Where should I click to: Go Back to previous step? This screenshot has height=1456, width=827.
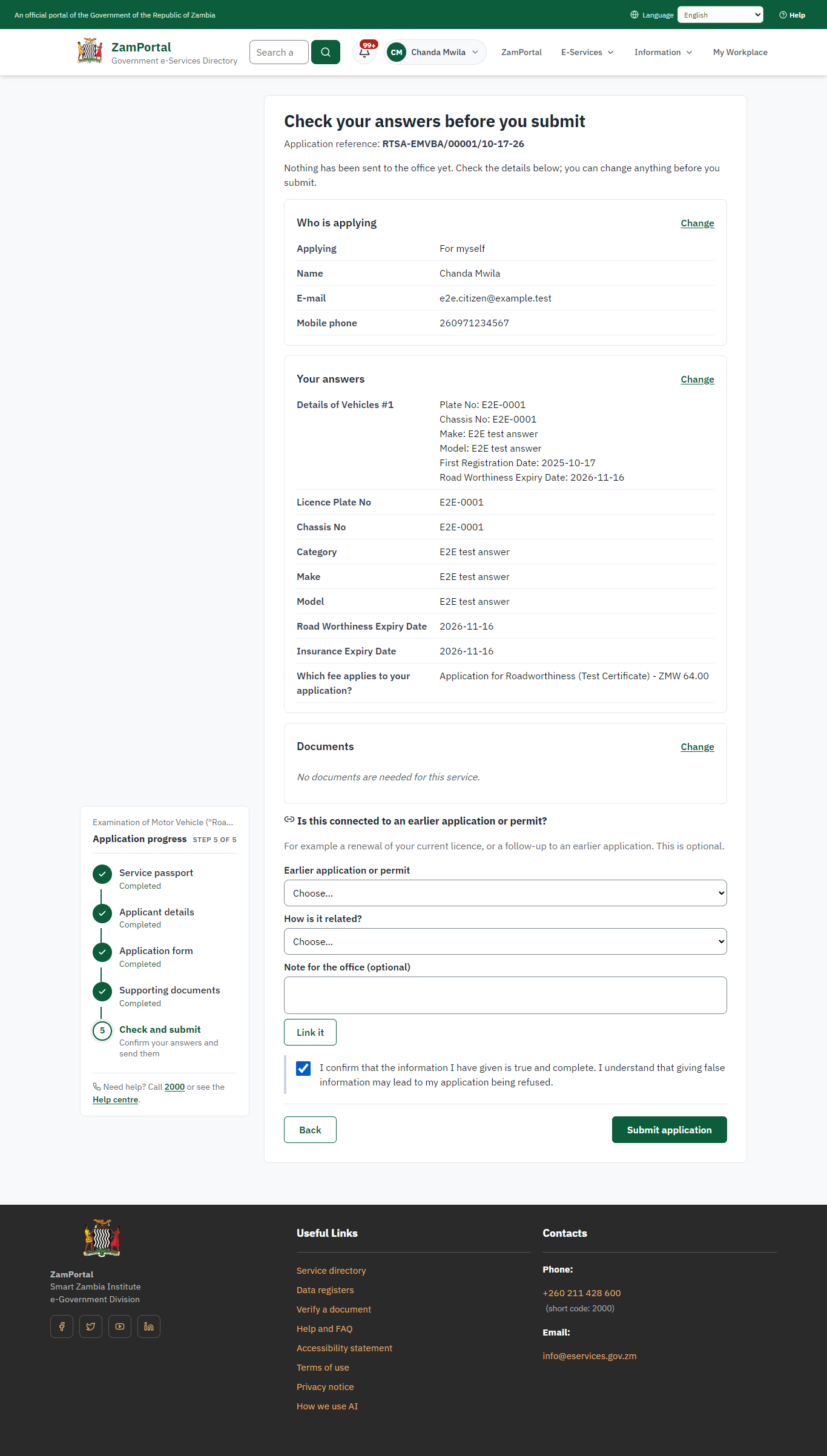(x=310, y=1130)
